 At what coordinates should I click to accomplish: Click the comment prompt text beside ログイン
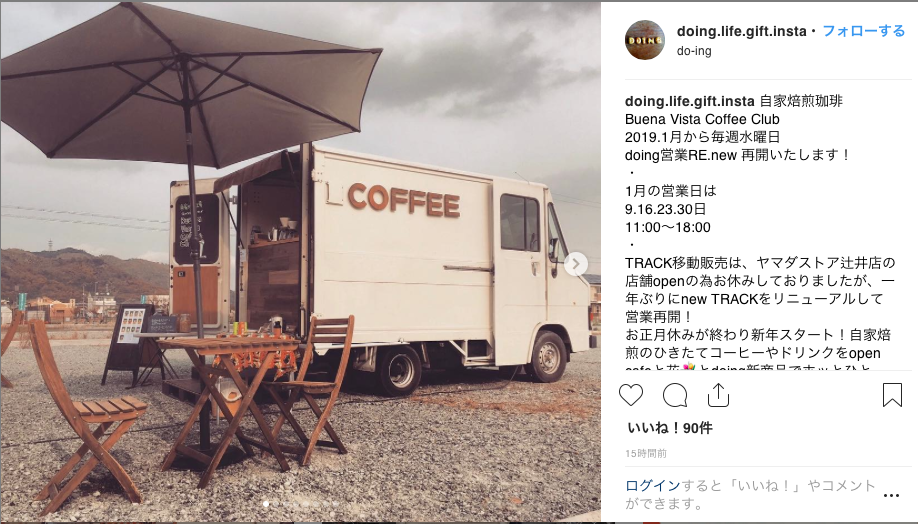[x=751, y=494]
